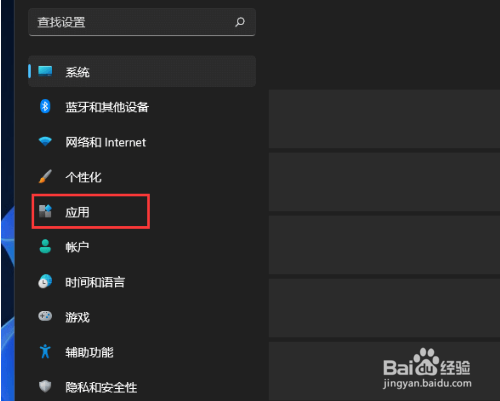Click the green person icon for accounts
The image size is (500, 401).
[45, 247]
